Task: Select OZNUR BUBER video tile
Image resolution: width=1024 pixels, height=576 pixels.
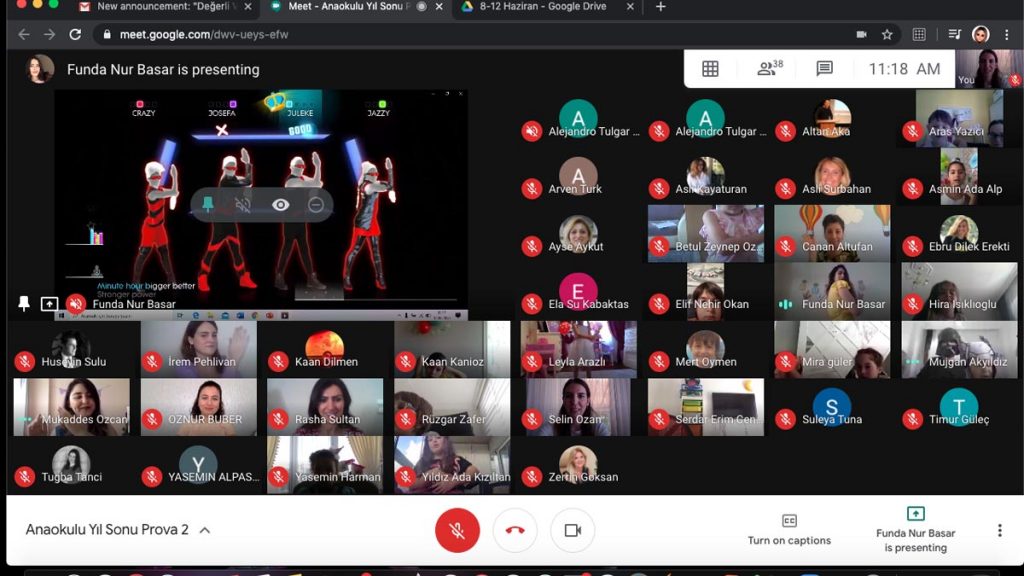Action: (199, 407)
